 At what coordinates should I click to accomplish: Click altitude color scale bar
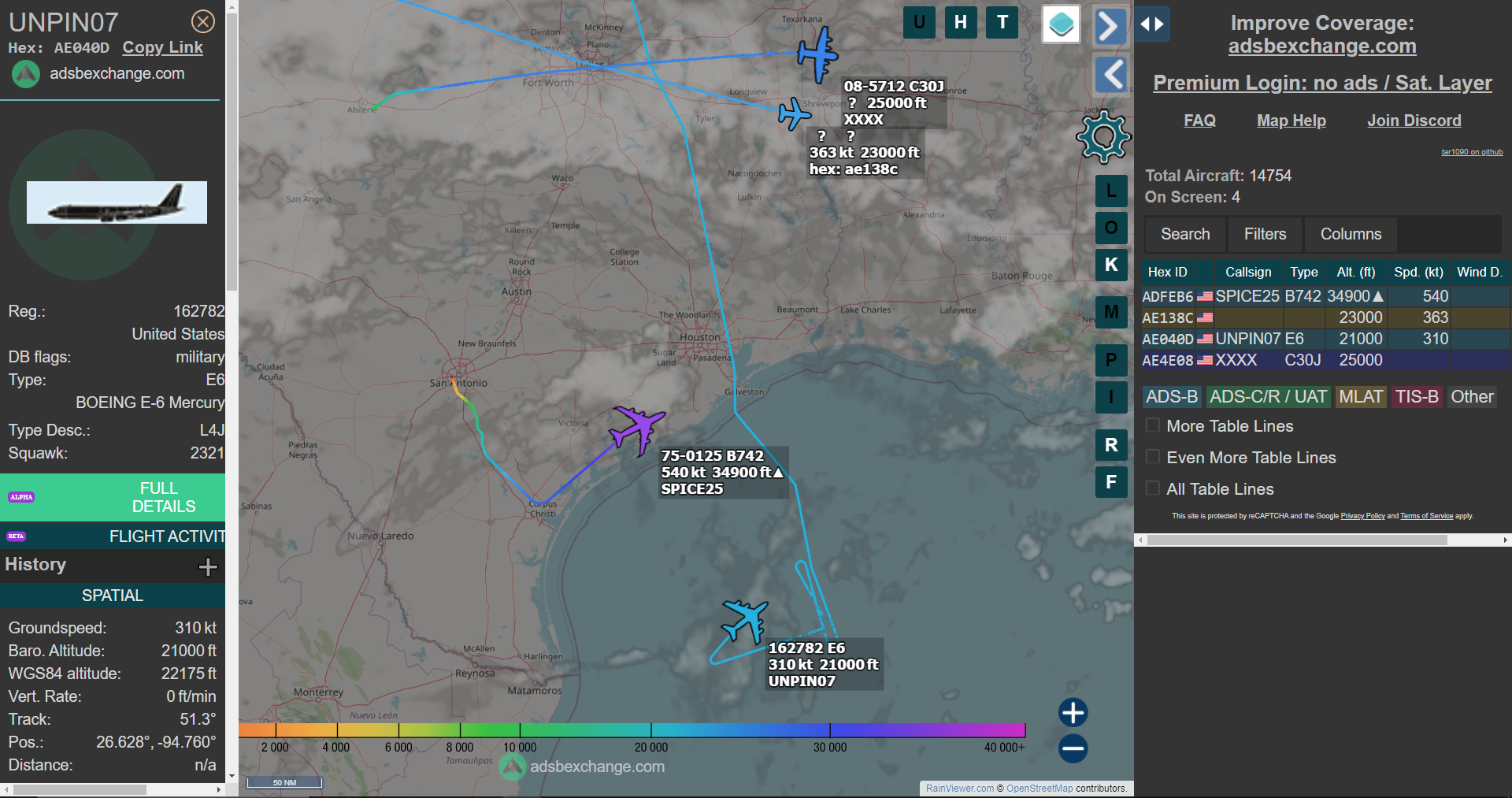coord(632,730)
